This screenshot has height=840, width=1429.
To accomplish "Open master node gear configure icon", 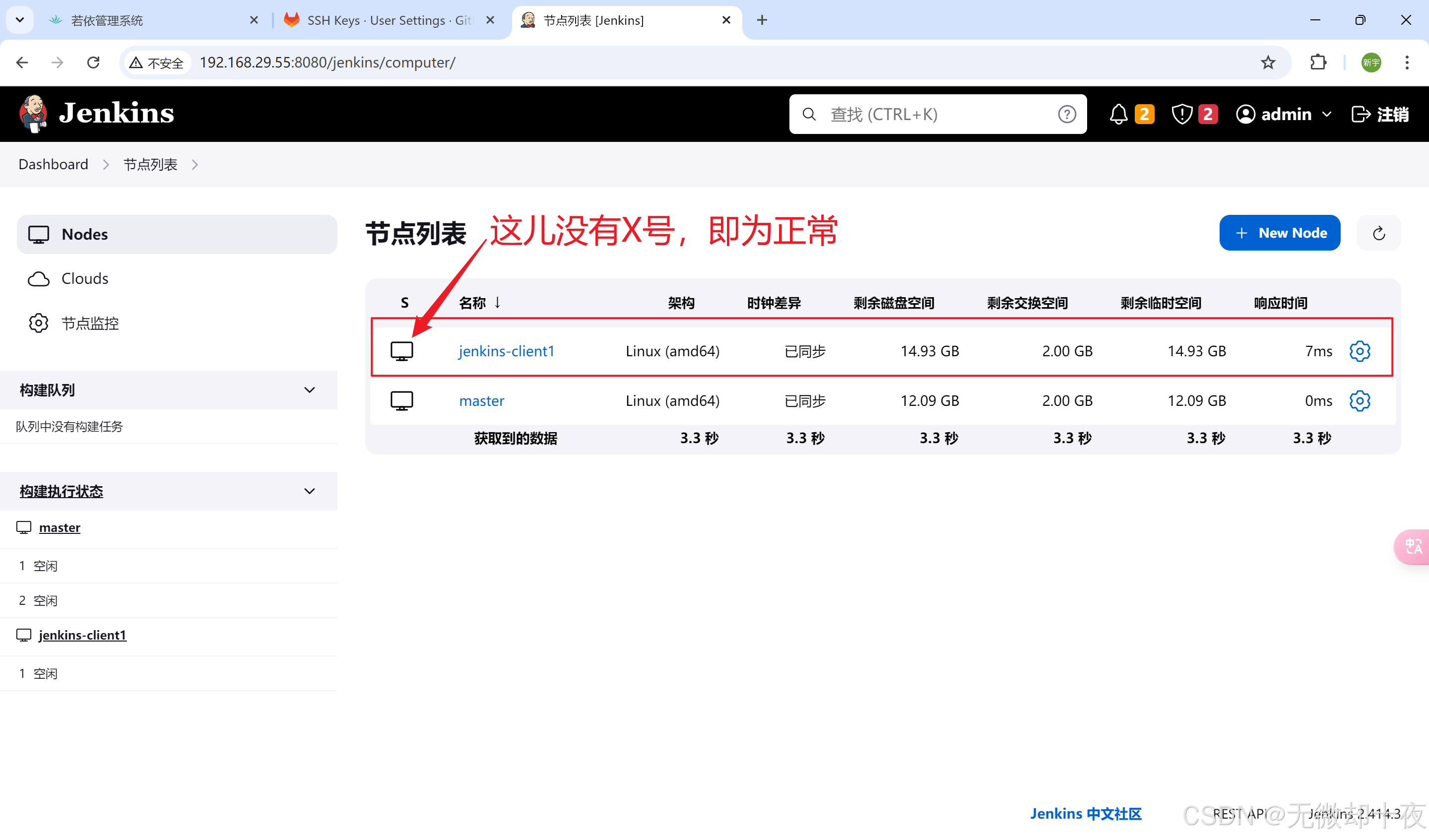I will [1359, 400].
